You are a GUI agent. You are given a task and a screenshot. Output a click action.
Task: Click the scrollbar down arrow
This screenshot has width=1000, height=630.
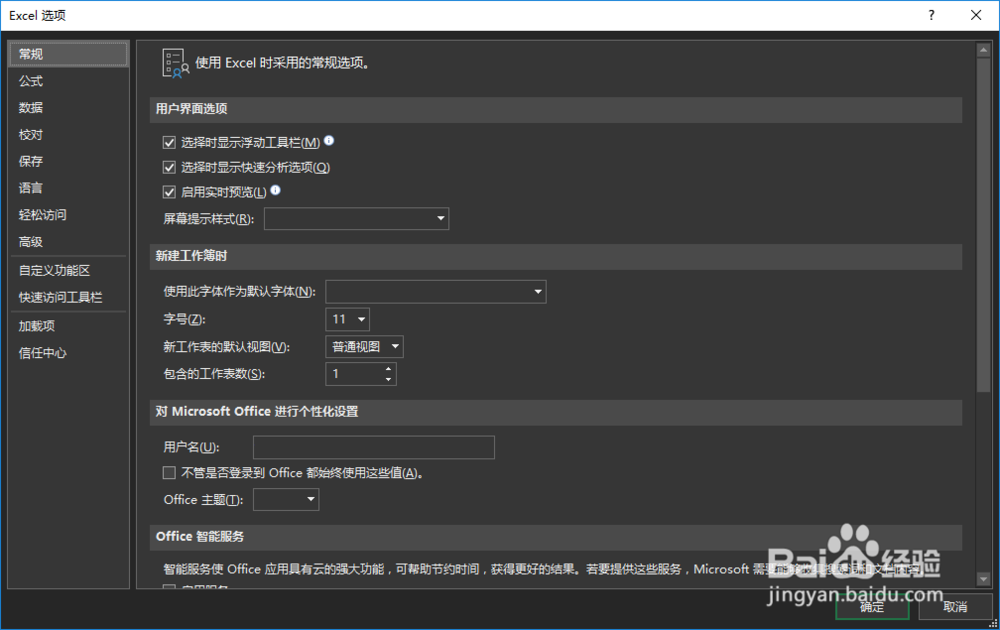[983, 579]
